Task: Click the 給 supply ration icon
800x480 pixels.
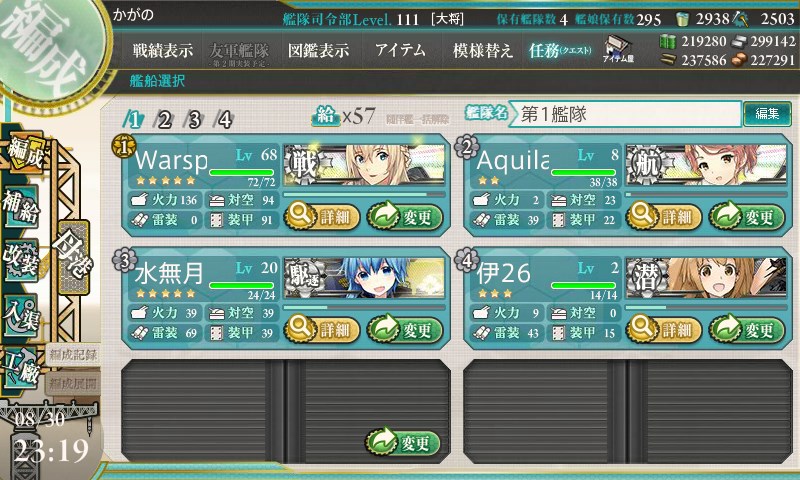Action: [326, 116]
